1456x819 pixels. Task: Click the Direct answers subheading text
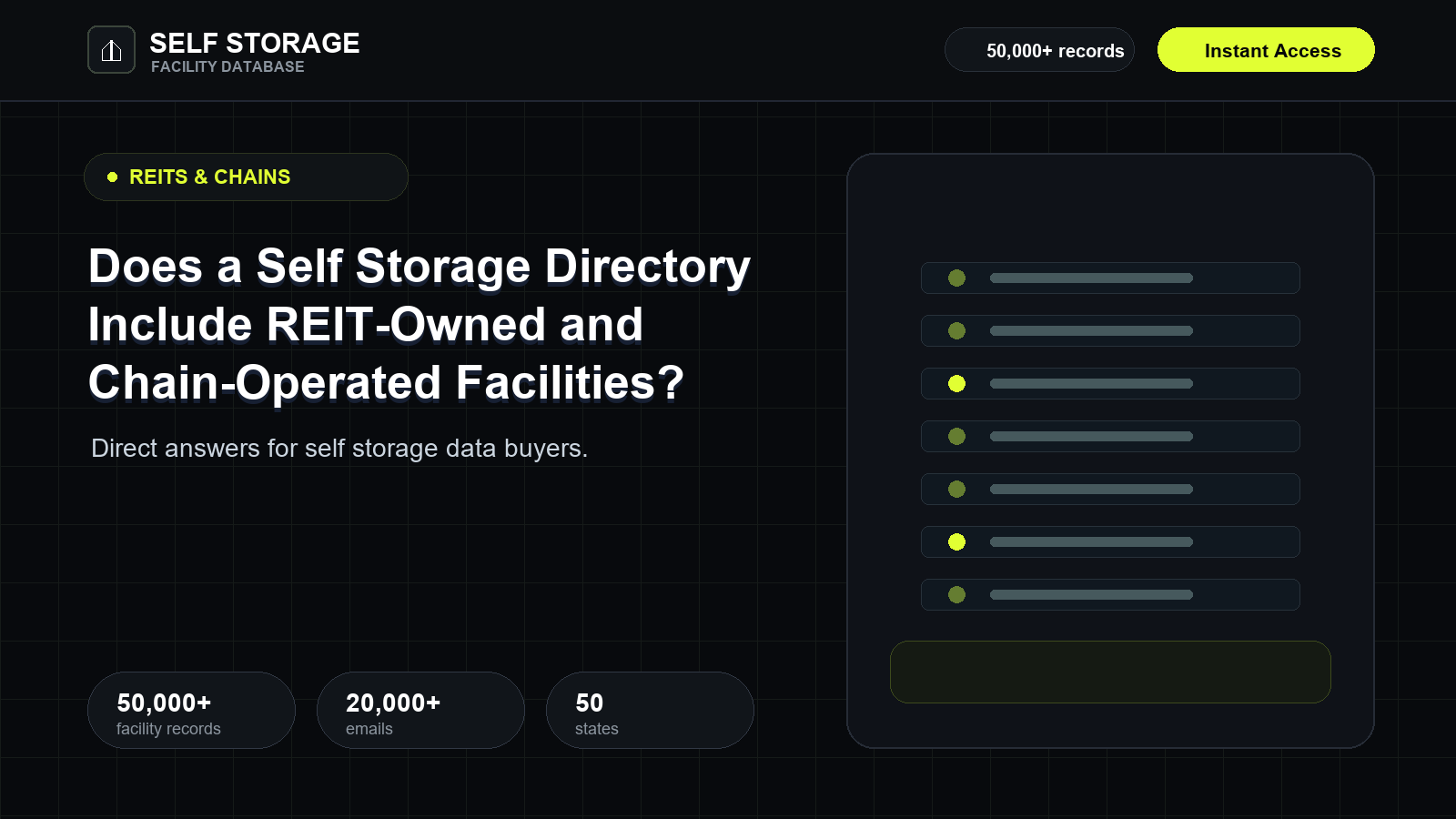[339, 448]
